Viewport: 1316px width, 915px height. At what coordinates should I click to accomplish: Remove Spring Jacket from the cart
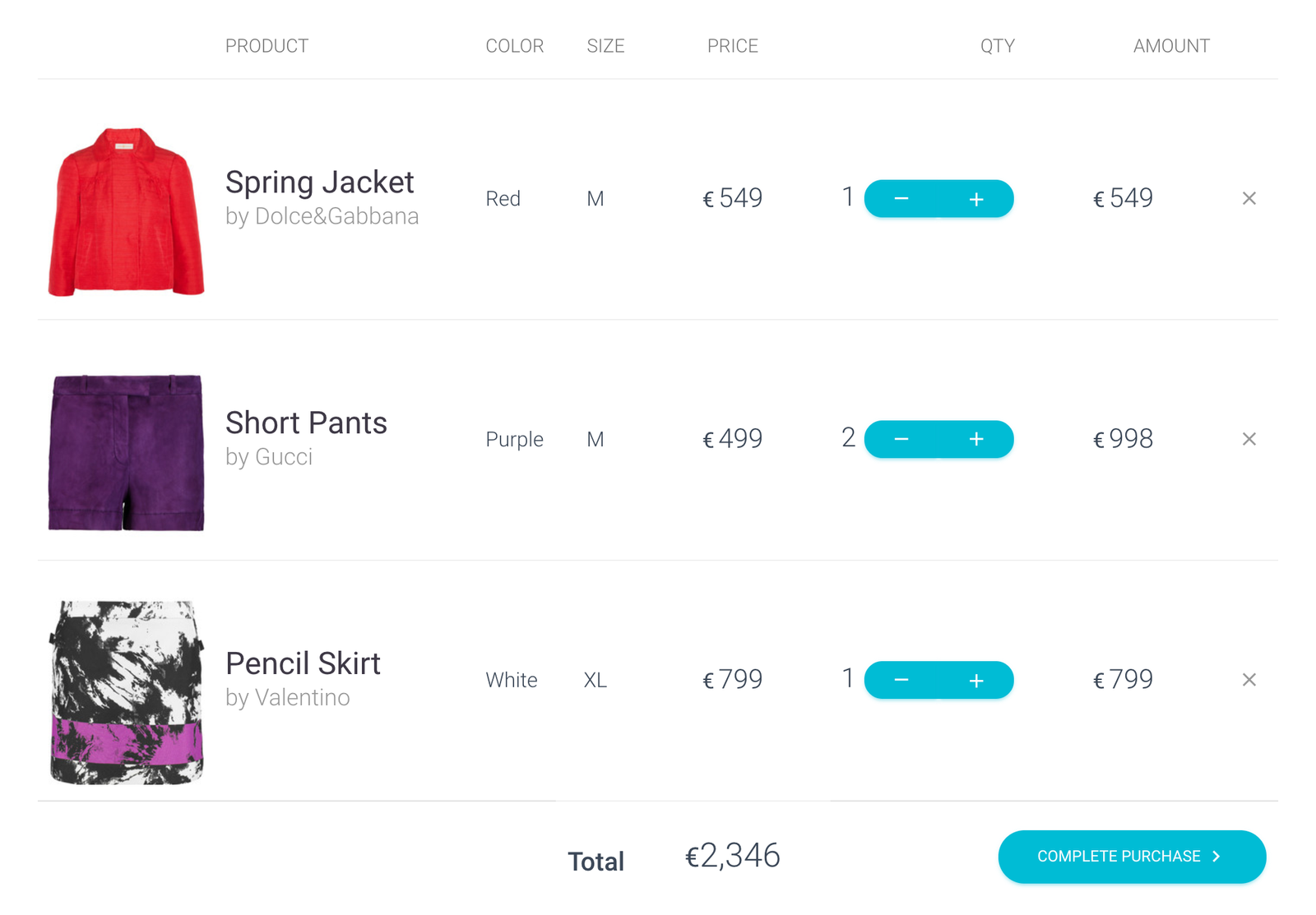tap(1249, 198)
